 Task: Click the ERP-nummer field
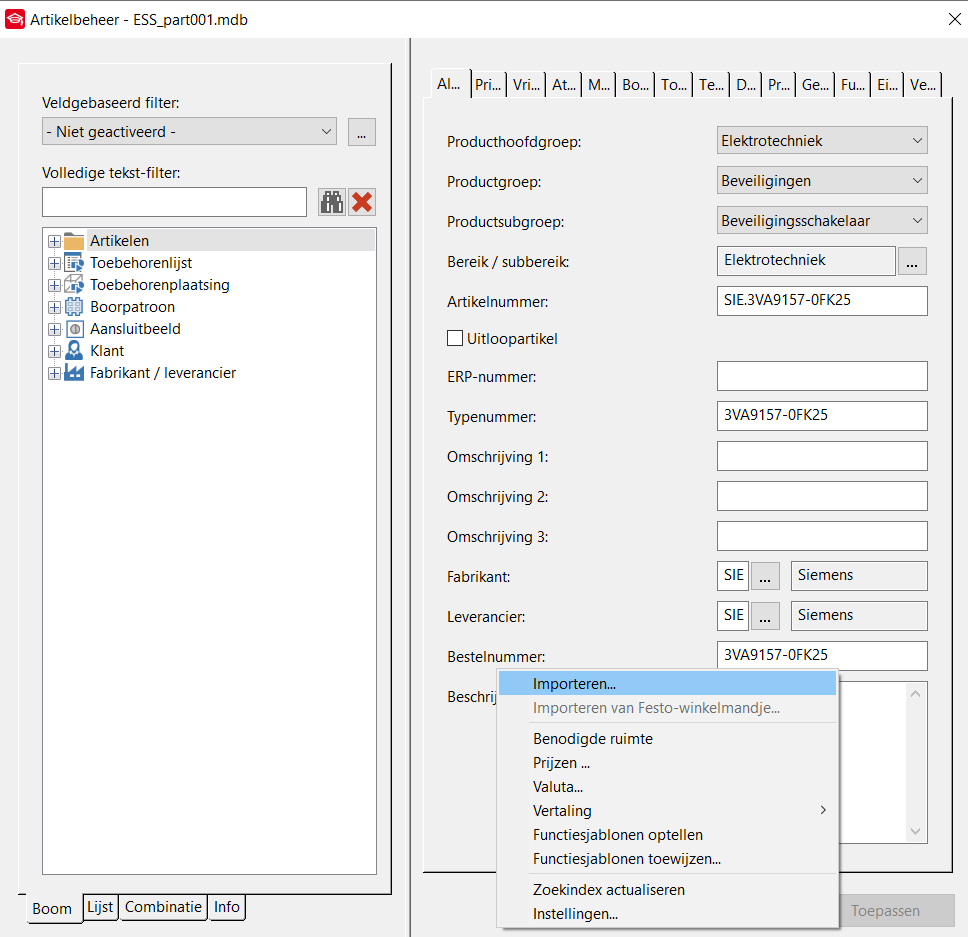(x=822, y=376)
